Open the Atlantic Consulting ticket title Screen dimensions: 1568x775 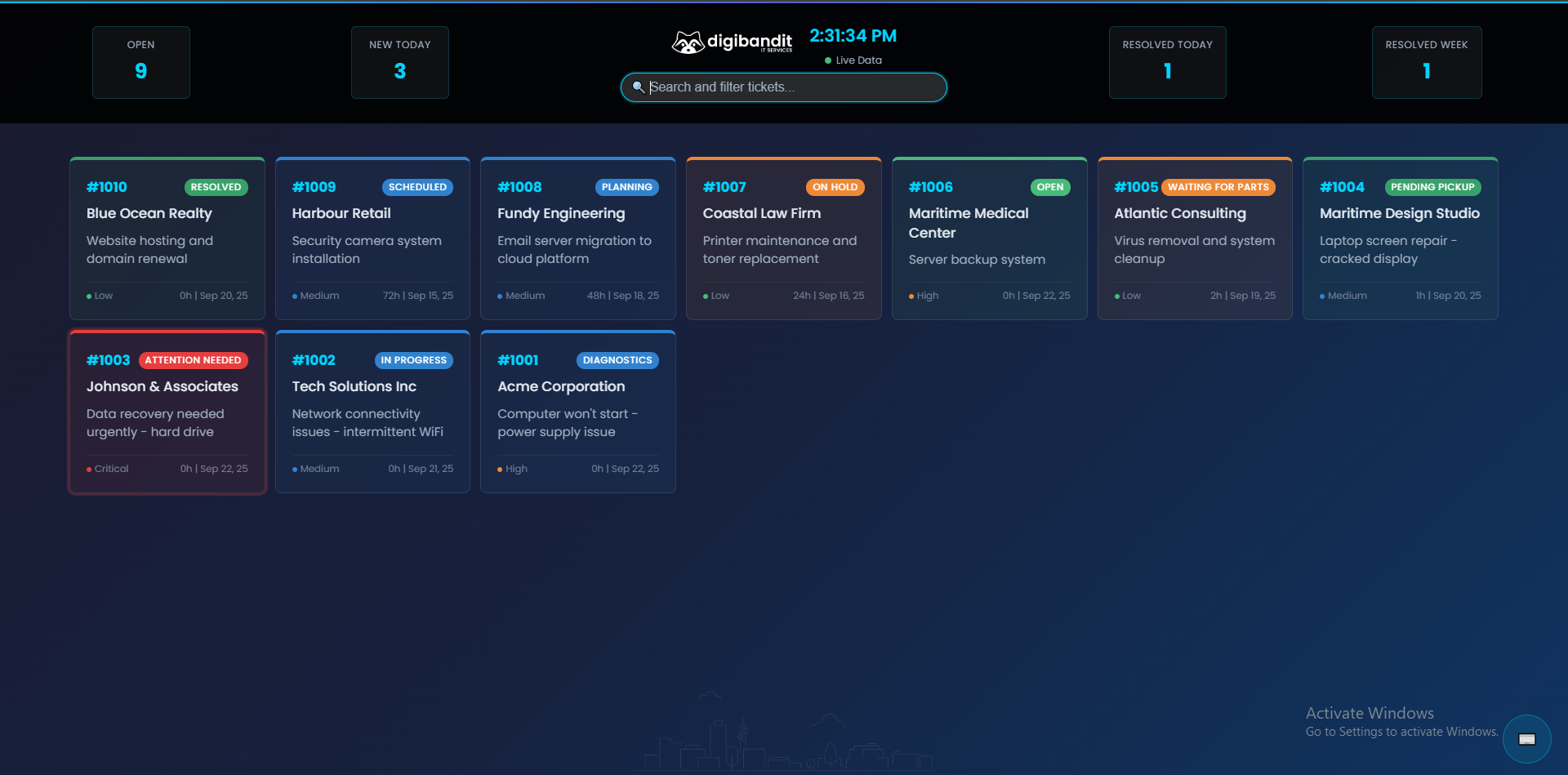[x=1179, y=213]
